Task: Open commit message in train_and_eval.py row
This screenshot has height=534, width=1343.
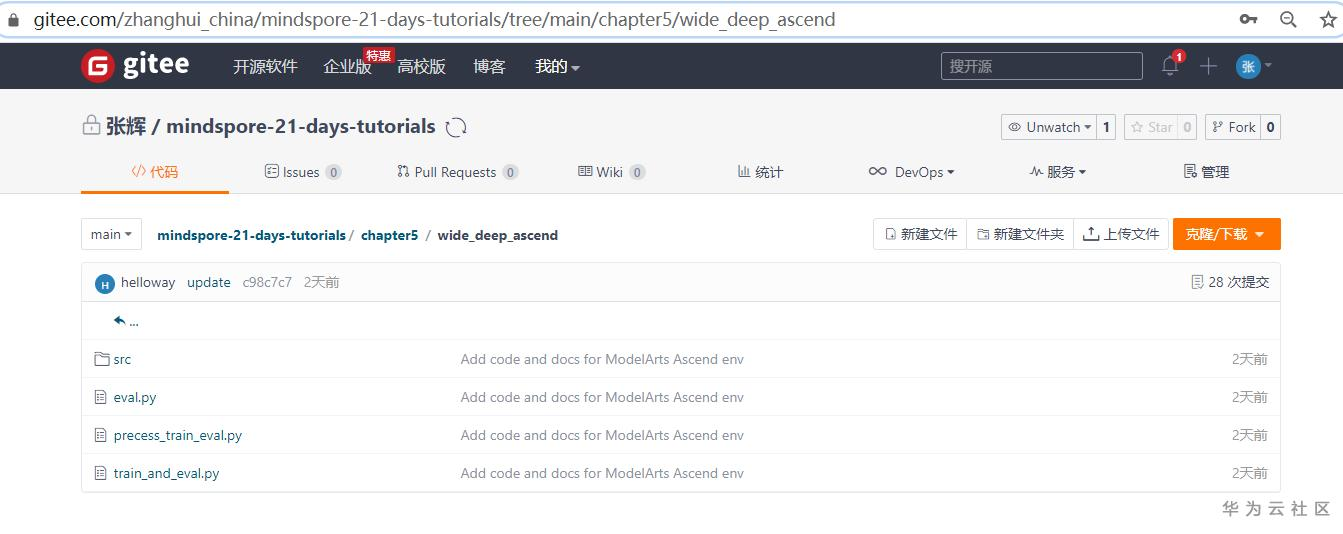Action: [x=602, y=473]
